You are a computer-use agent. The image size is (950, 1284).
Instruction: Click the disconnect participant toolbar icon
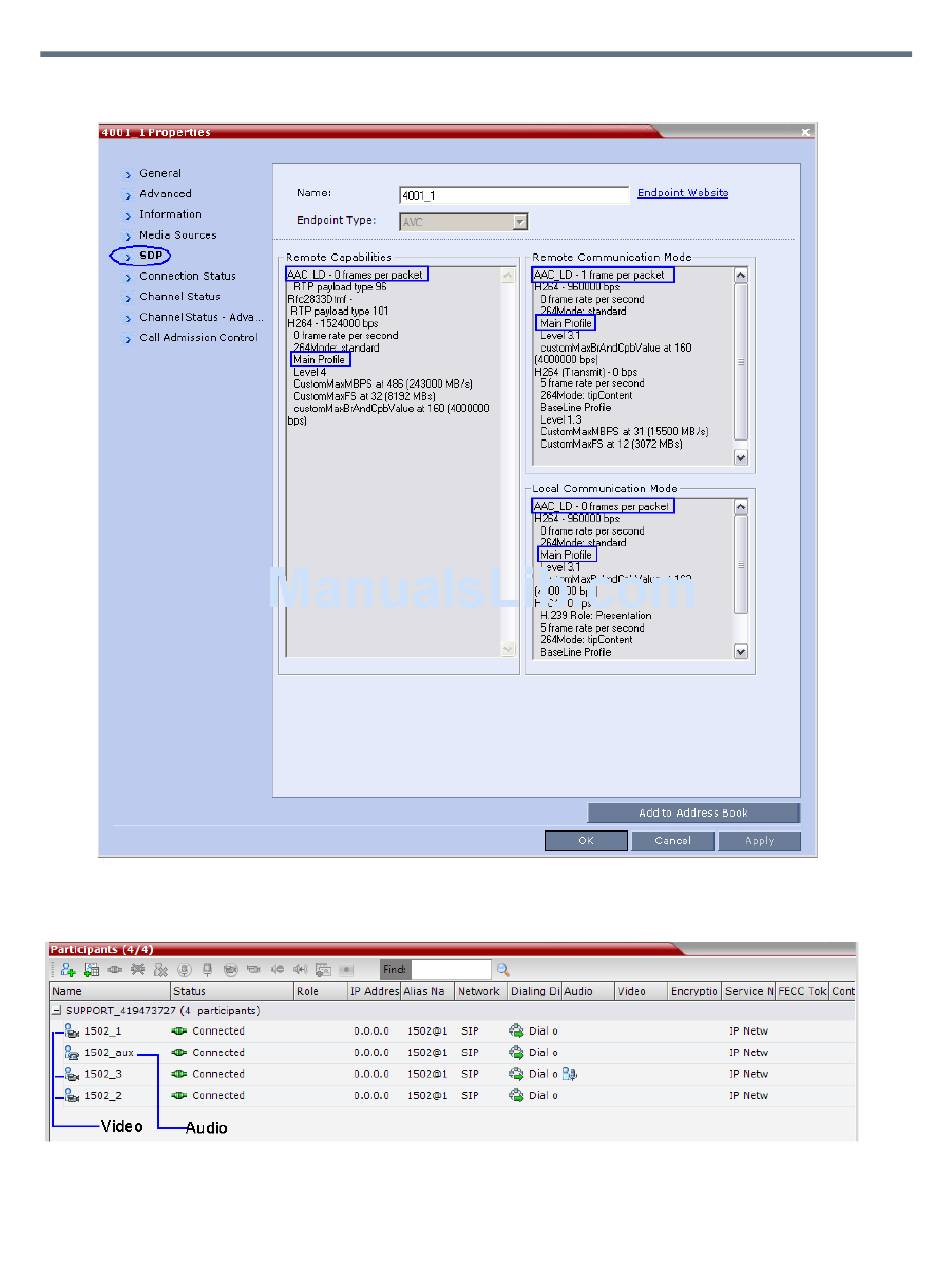pos(138,969)
